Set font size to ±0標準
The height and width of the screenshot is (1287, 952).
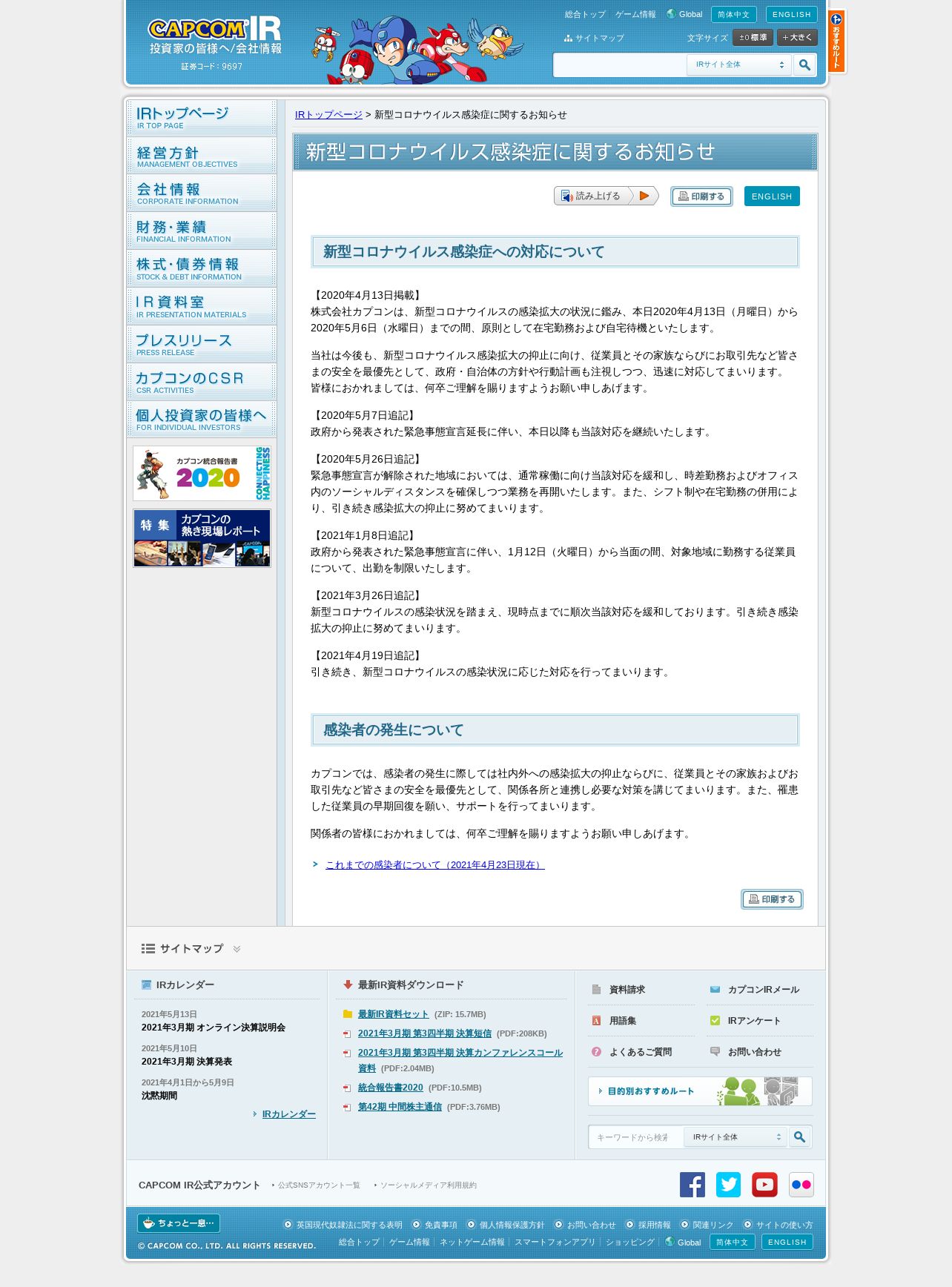coord(753,37)
